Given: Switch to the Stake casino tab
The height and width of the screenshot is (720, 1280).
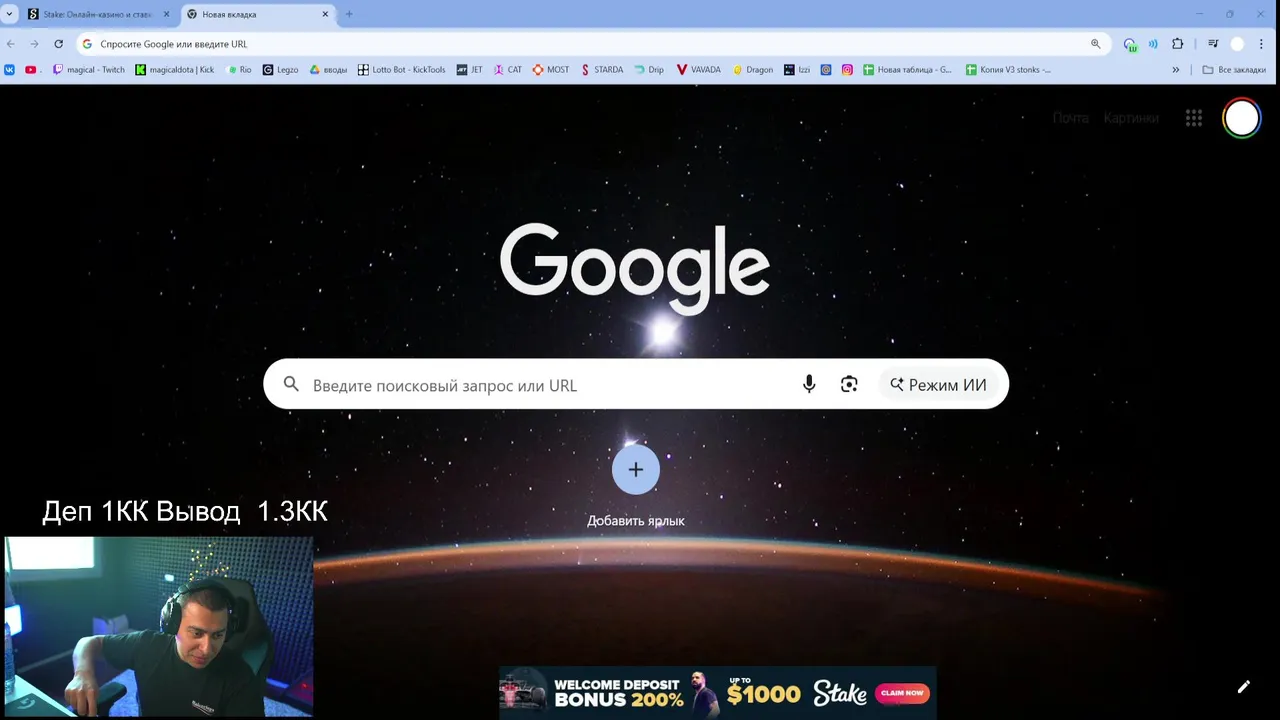Looking at the screenshot, I should pos(97,14).
